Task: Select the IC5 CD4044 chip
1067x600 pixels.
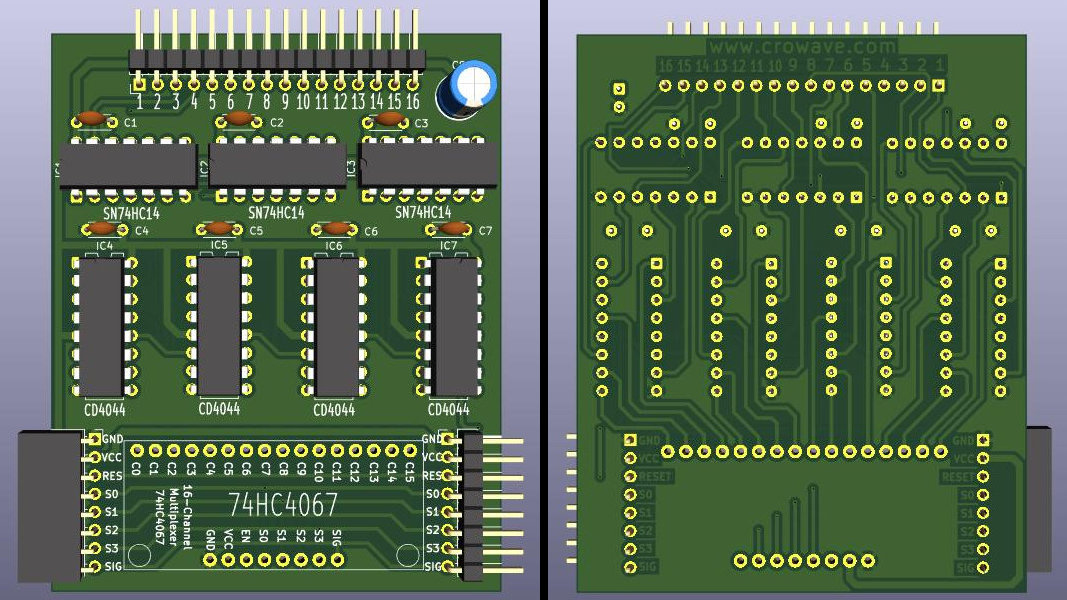Action: 219,327
